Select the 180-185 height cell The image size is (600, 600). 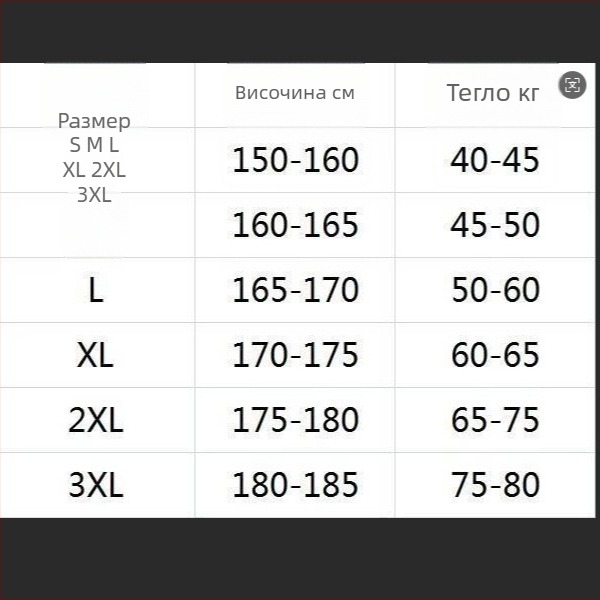pos(295,486)
